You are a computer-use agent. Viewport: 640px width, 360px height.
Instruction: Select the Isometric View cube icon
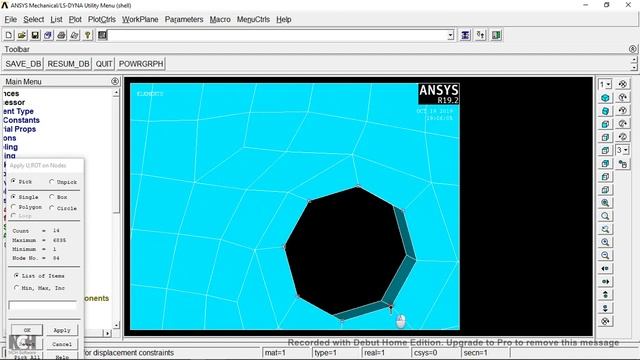click(x=605, y=98)
